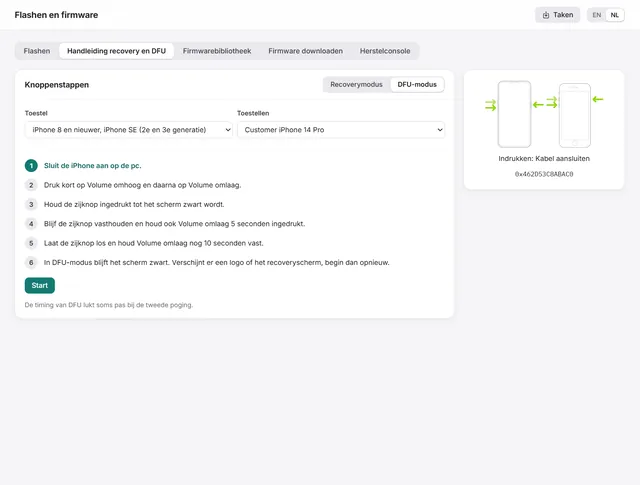Toggle to Recoverymodus
The height and width of the screenshot is (485, 640).
(x=356, y=85)
